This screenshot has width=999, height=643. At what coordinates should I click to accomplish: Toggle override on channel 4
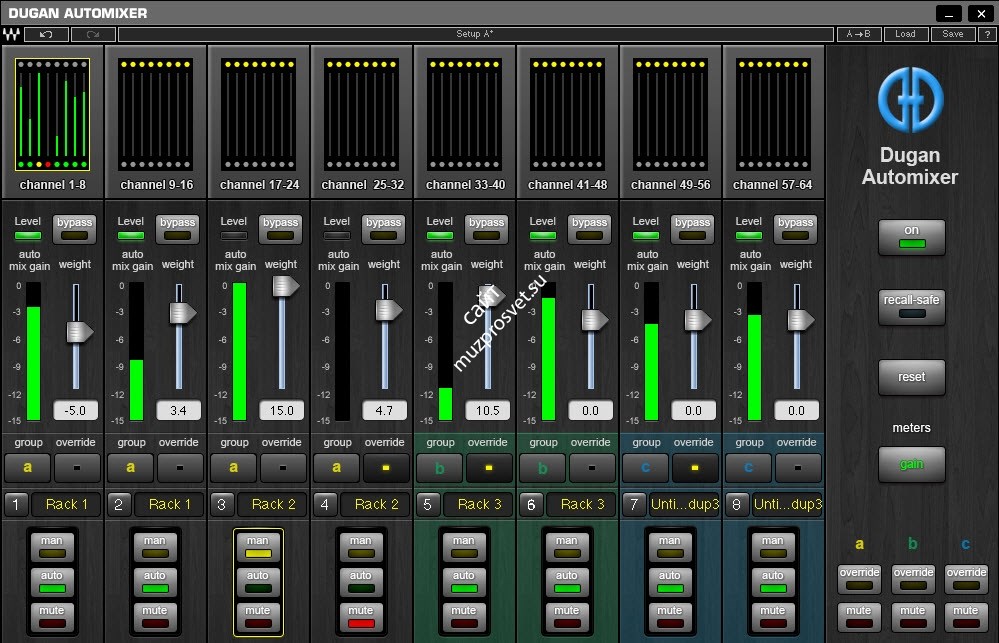386,468
